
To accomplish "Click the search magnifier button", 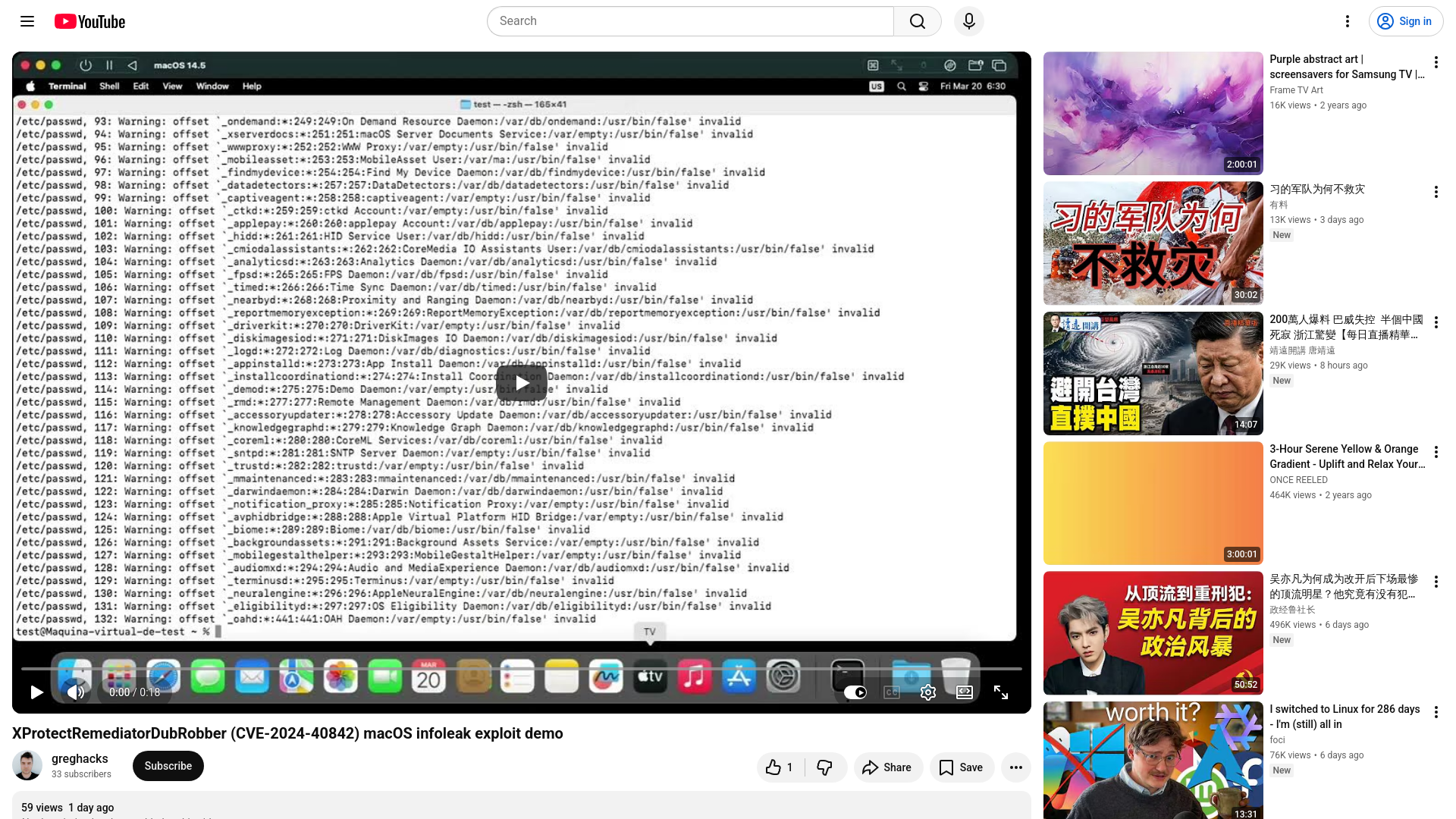I will pos(918,21).
